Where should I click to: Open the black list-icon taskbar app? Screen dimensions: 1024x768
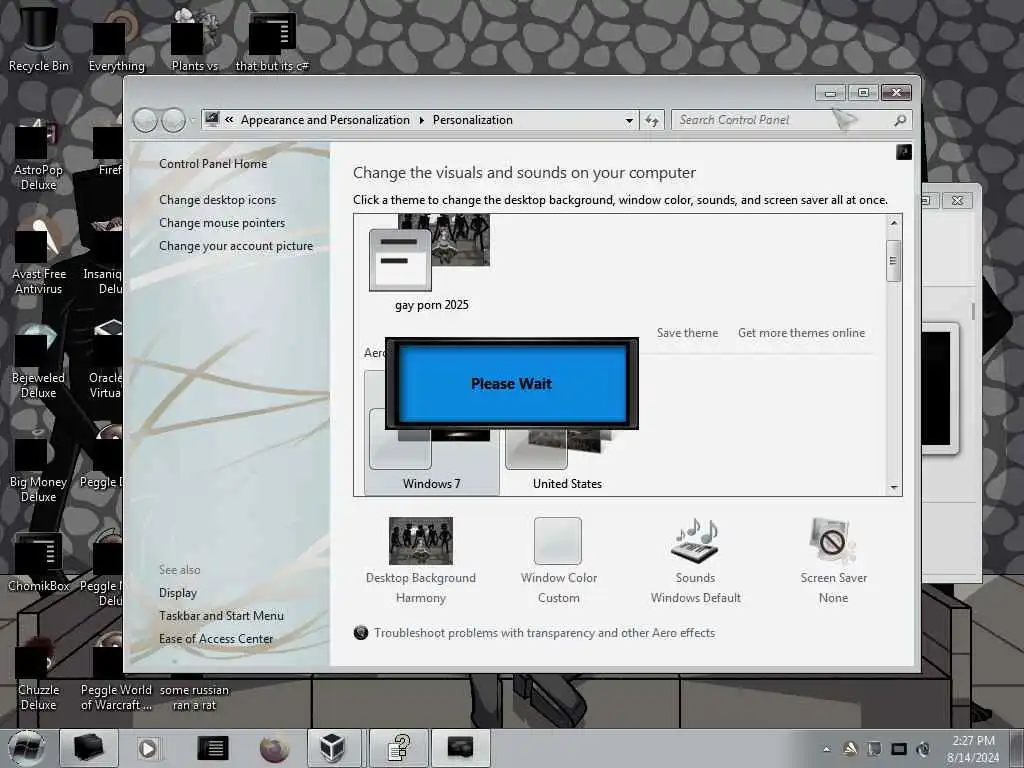pyautogui.click(x=213, y=748)
